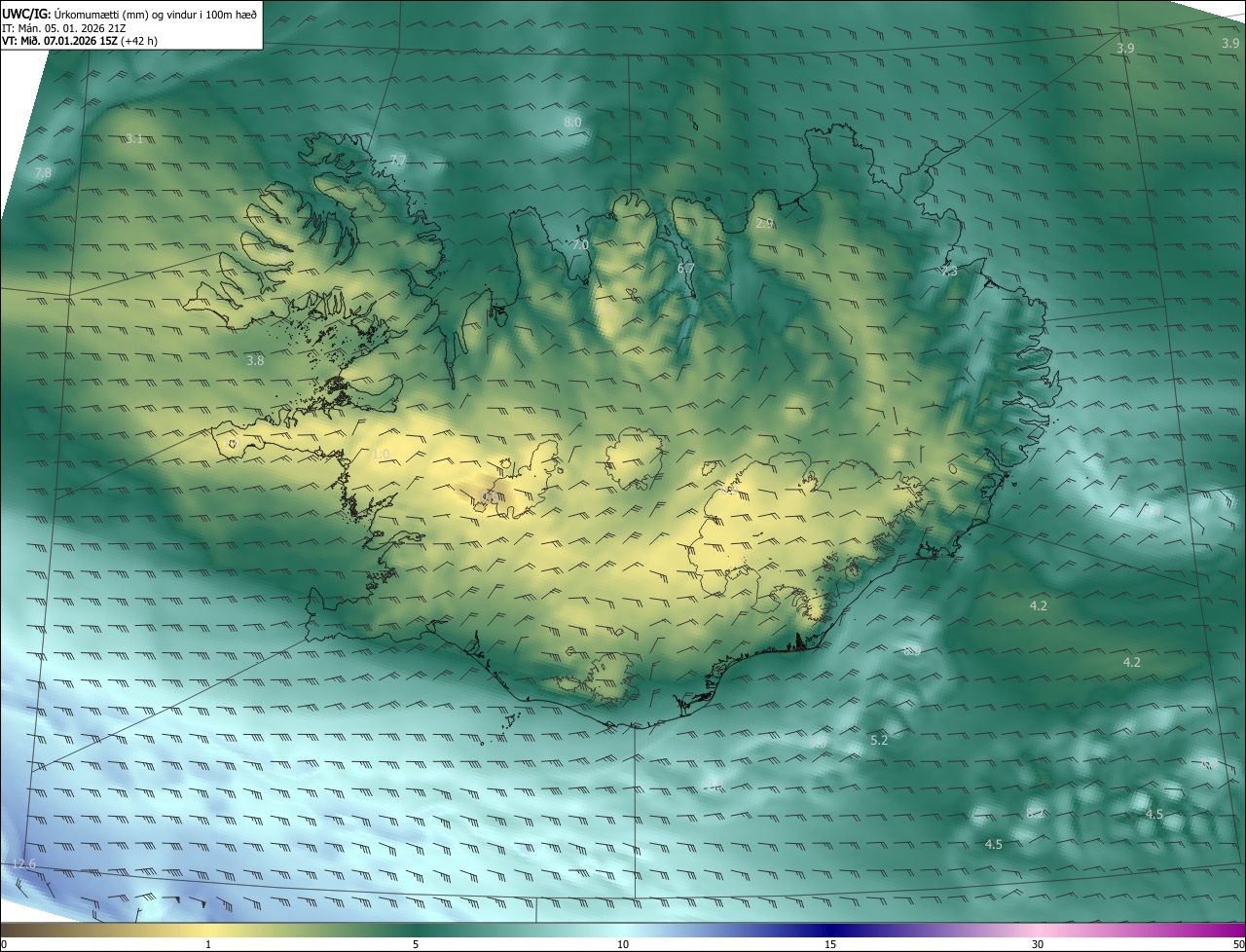Click the 8.0 value on the map
This screenshot has width=1246, height=952.
(x=572, y=123)
